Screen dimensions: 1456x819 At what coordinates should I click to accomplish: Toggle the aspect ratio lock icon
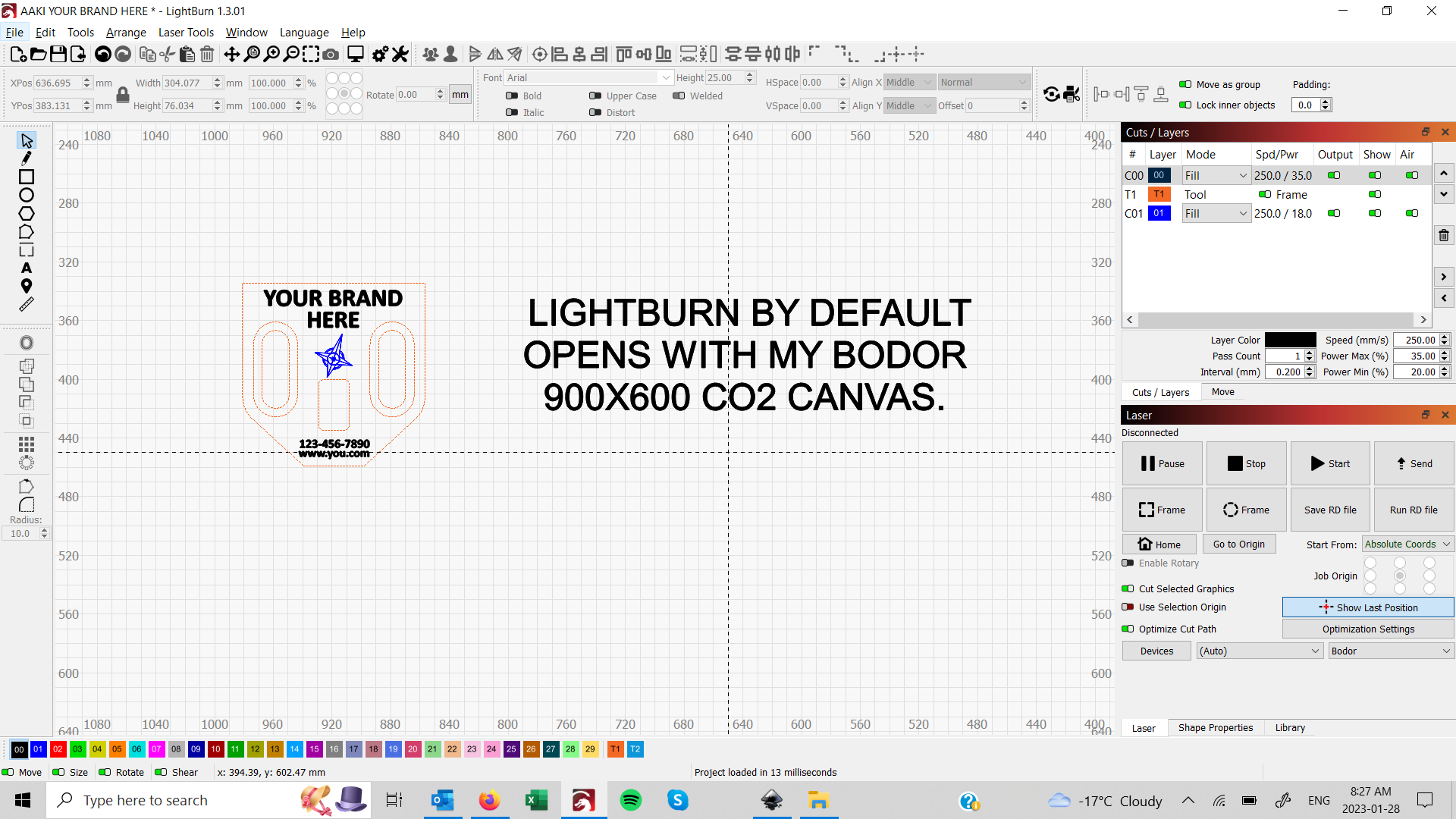click(122, 94)
